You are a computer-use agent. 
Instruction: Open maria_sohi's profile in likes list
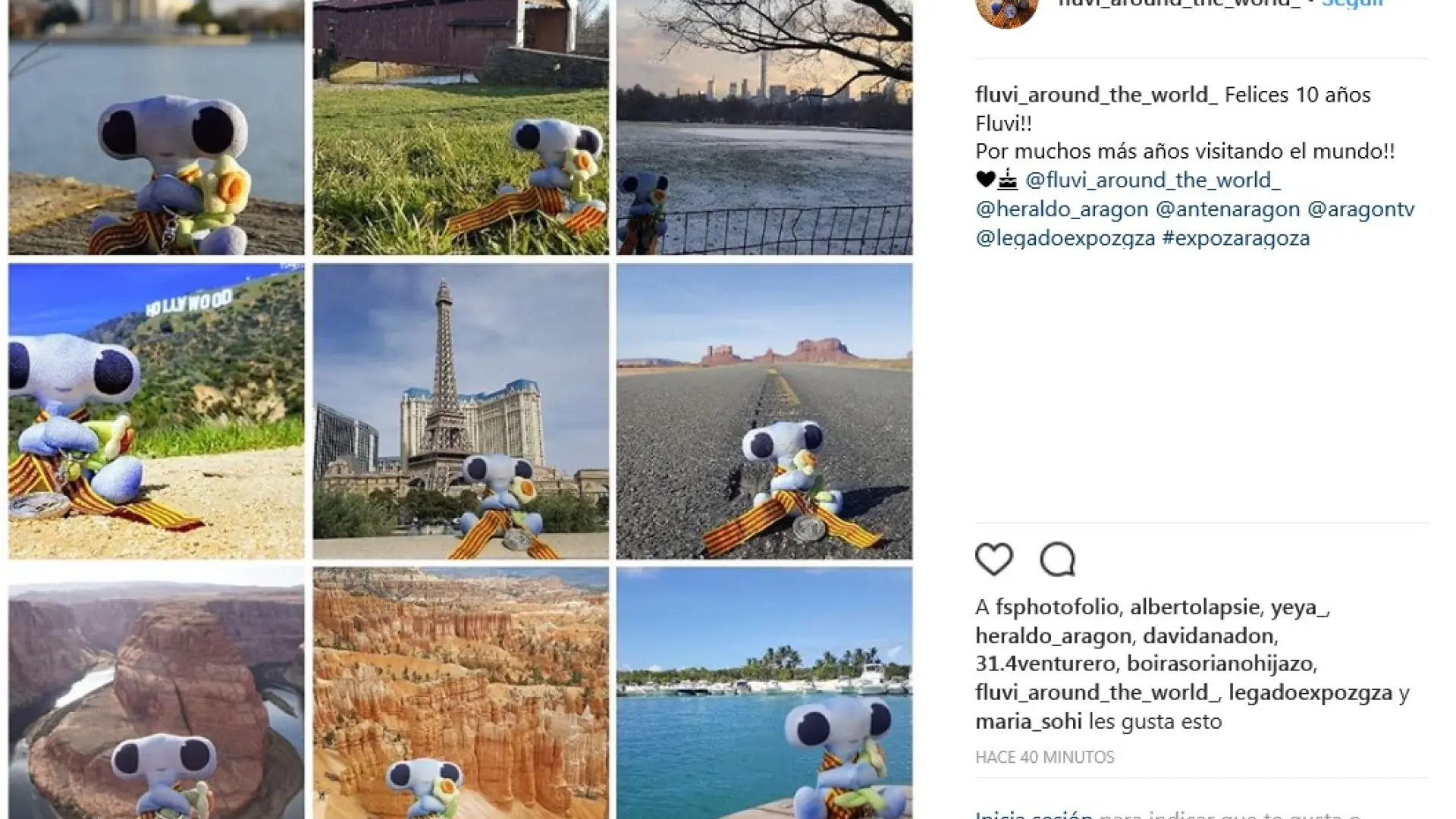pos(1028,721)
